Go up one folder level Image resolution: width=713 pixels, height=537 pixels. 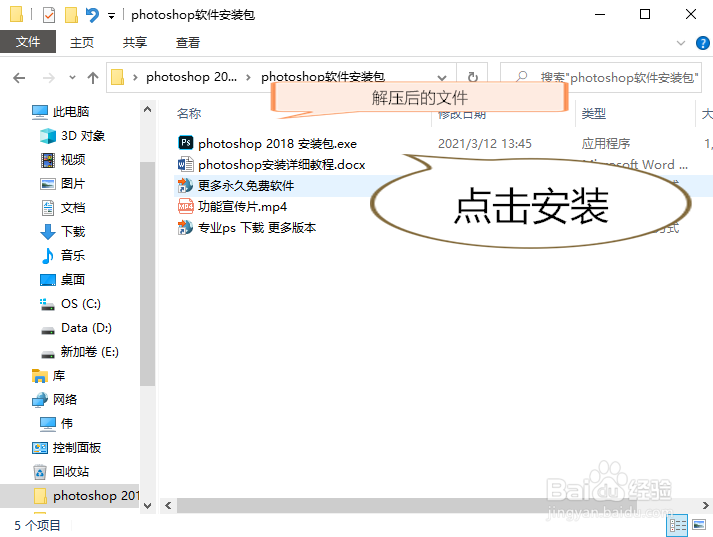pyautogui.click(x=93, y=78)
